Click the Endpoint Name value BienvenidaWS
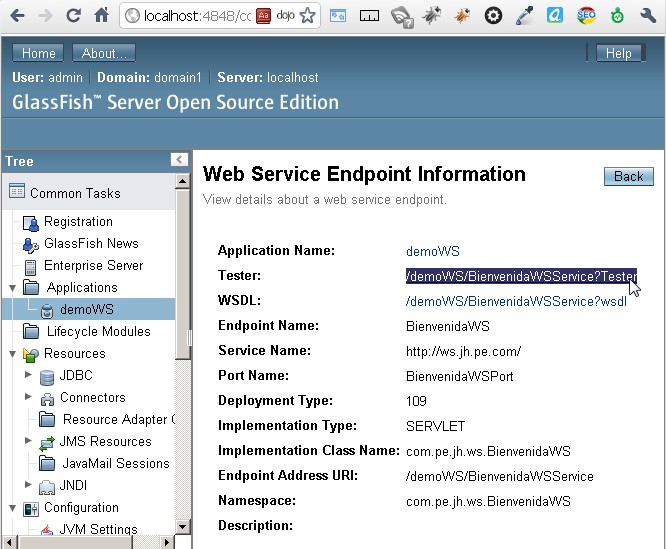The width and height of the screenshot is (666, 549). pyautogui.click(x=448, y=326)
